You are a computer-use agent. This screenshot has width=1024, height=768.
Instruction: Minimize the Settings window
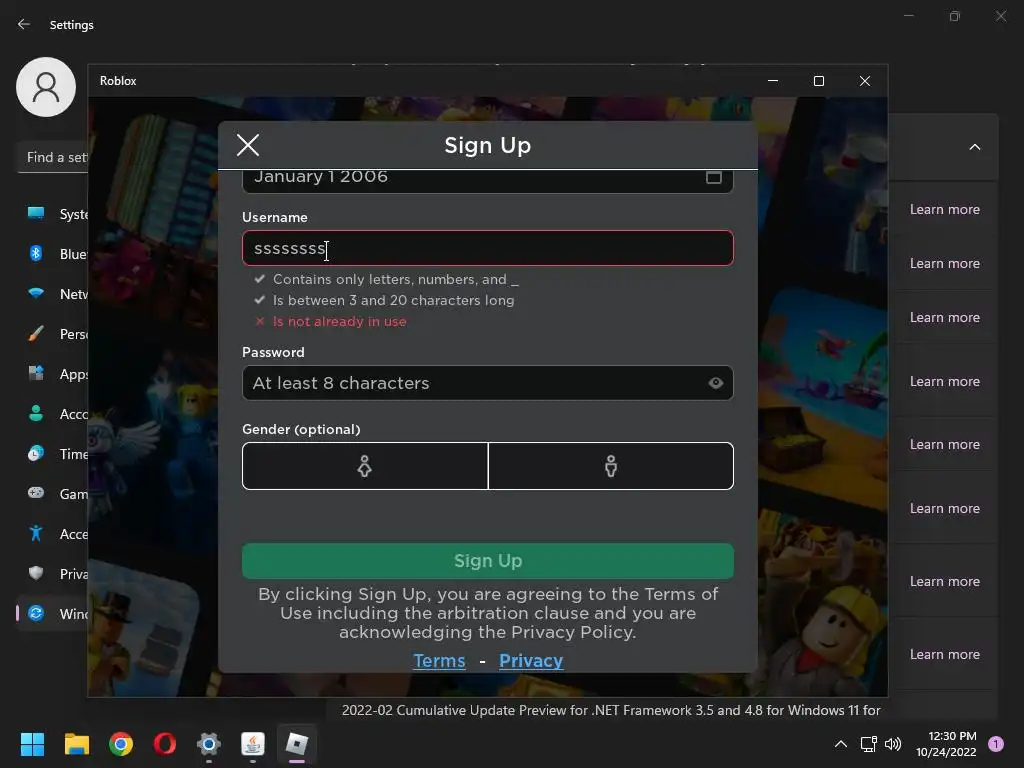click(908, 16)
